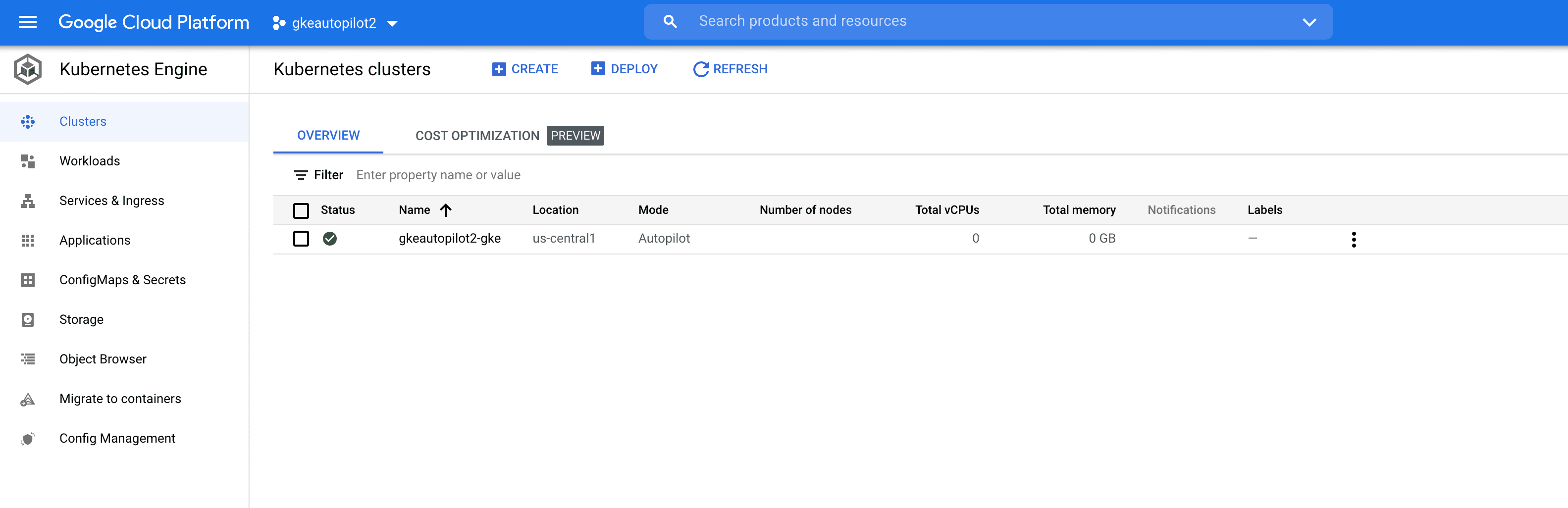Image resolution: width=1568 pixels, height=508 pixels.
Task: Open the gkeautopilot2 project selector dropdown
Action: [335, 23]
